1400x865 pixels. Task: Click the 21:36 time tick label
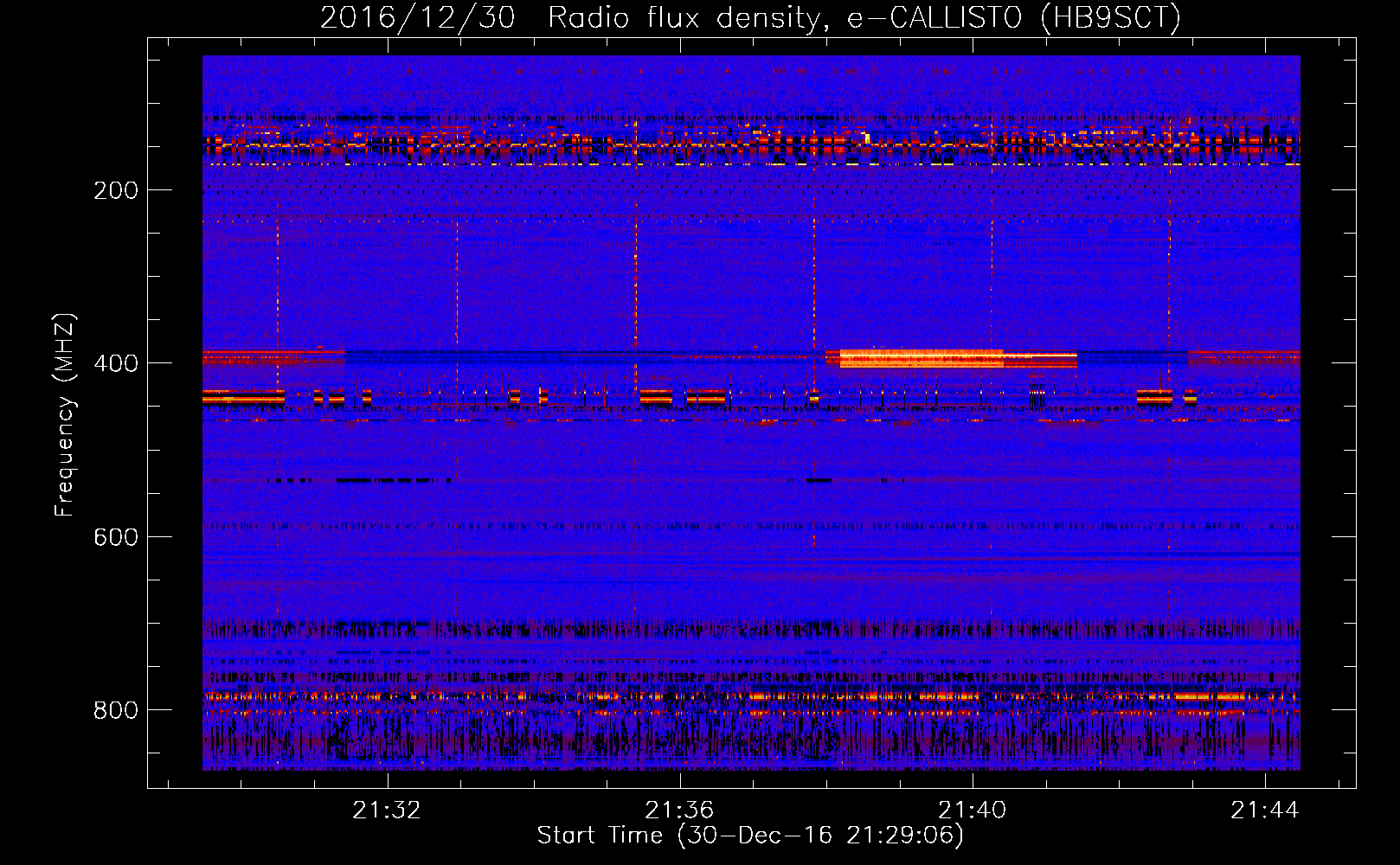click(679, 810)
